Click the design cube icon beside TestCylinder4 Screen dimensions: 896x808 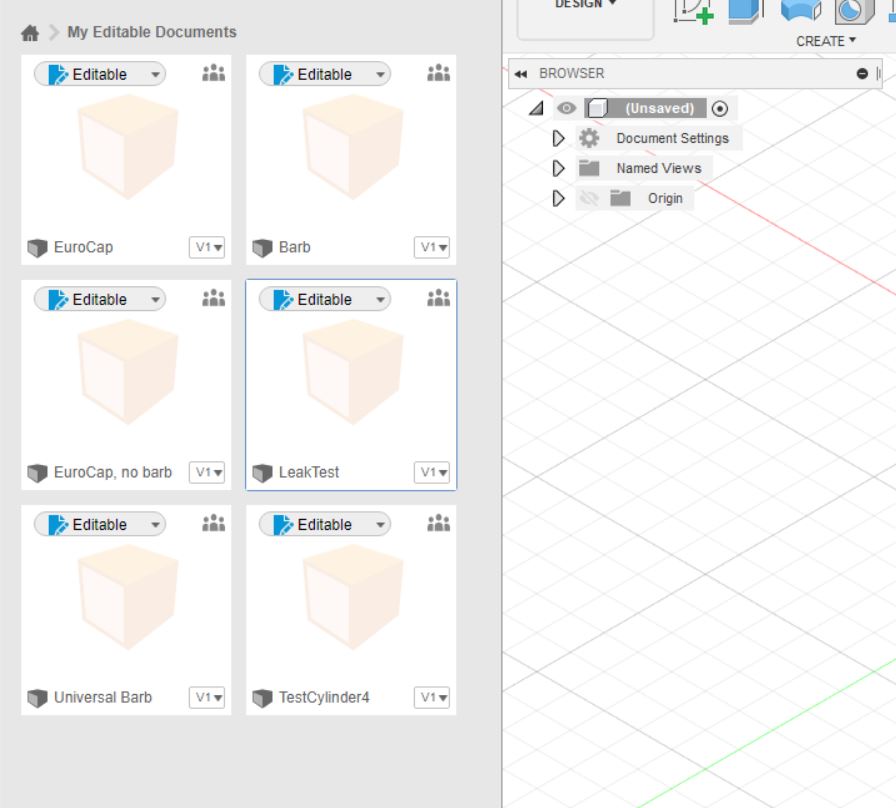pos(262,698)
